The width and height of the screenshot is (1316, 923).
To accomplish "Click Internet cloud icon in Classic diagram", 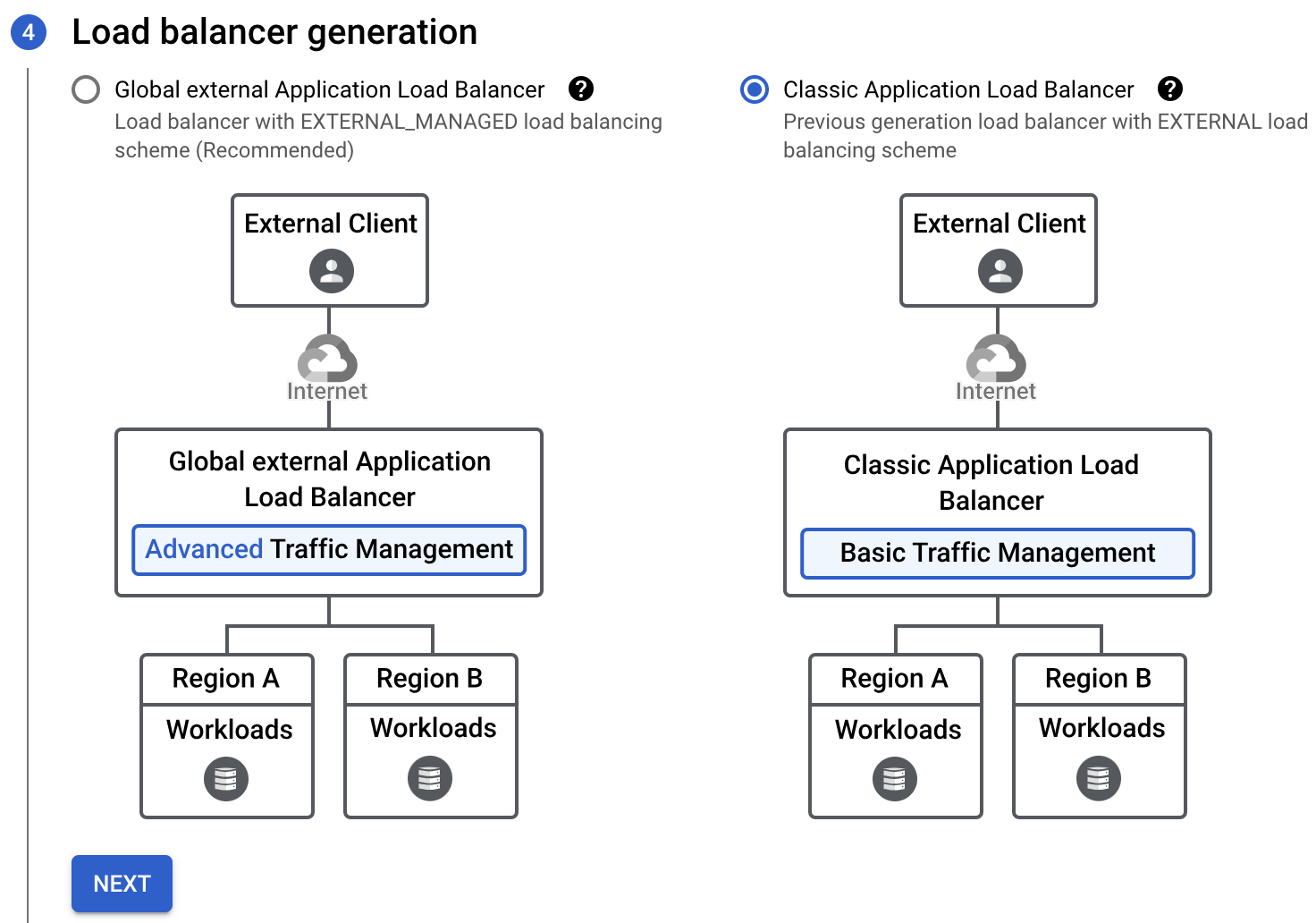I will [996, 359].
